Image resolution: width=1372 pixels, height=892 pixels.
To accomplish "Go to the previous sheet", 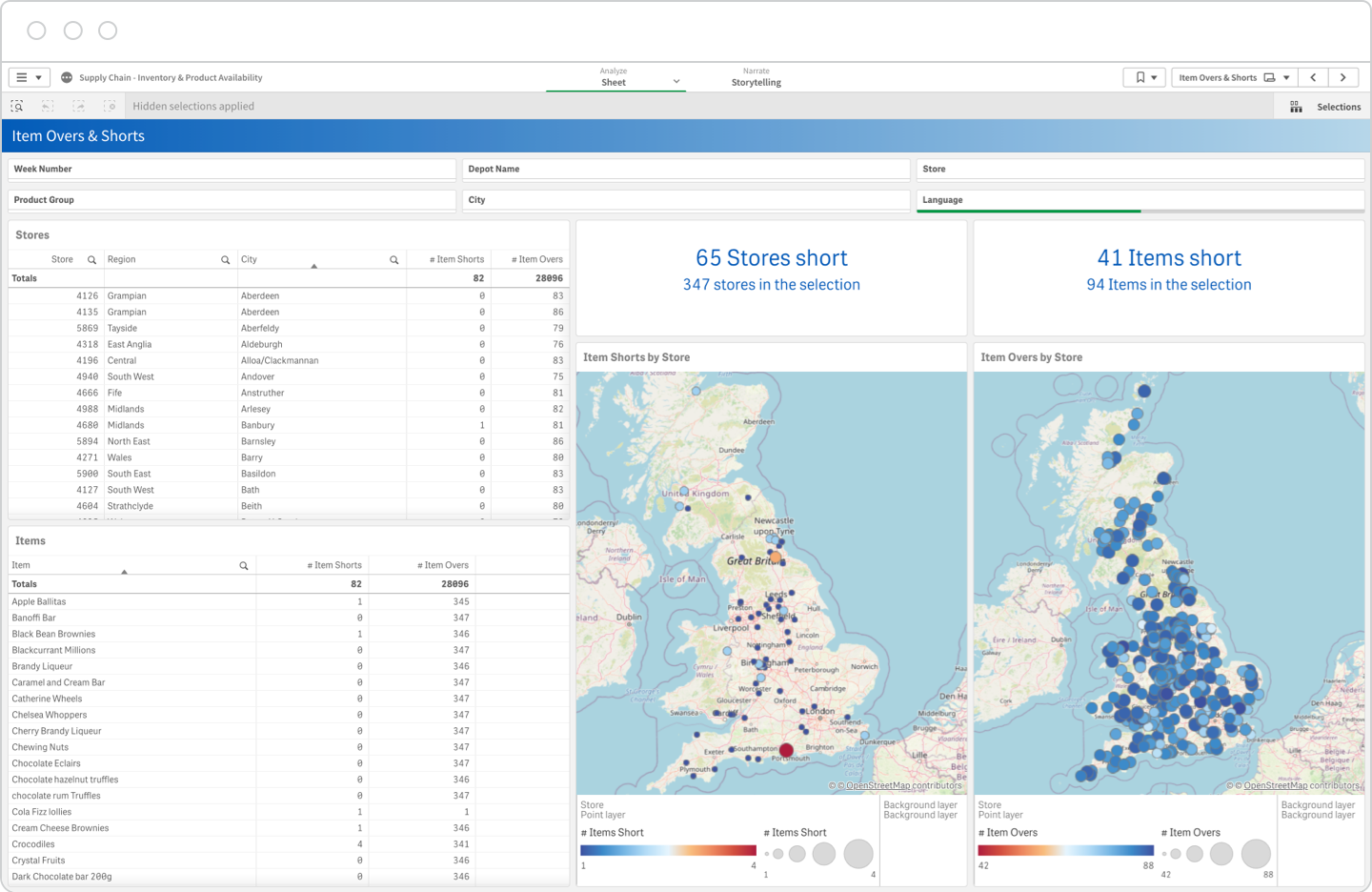I will [1313, 77].
